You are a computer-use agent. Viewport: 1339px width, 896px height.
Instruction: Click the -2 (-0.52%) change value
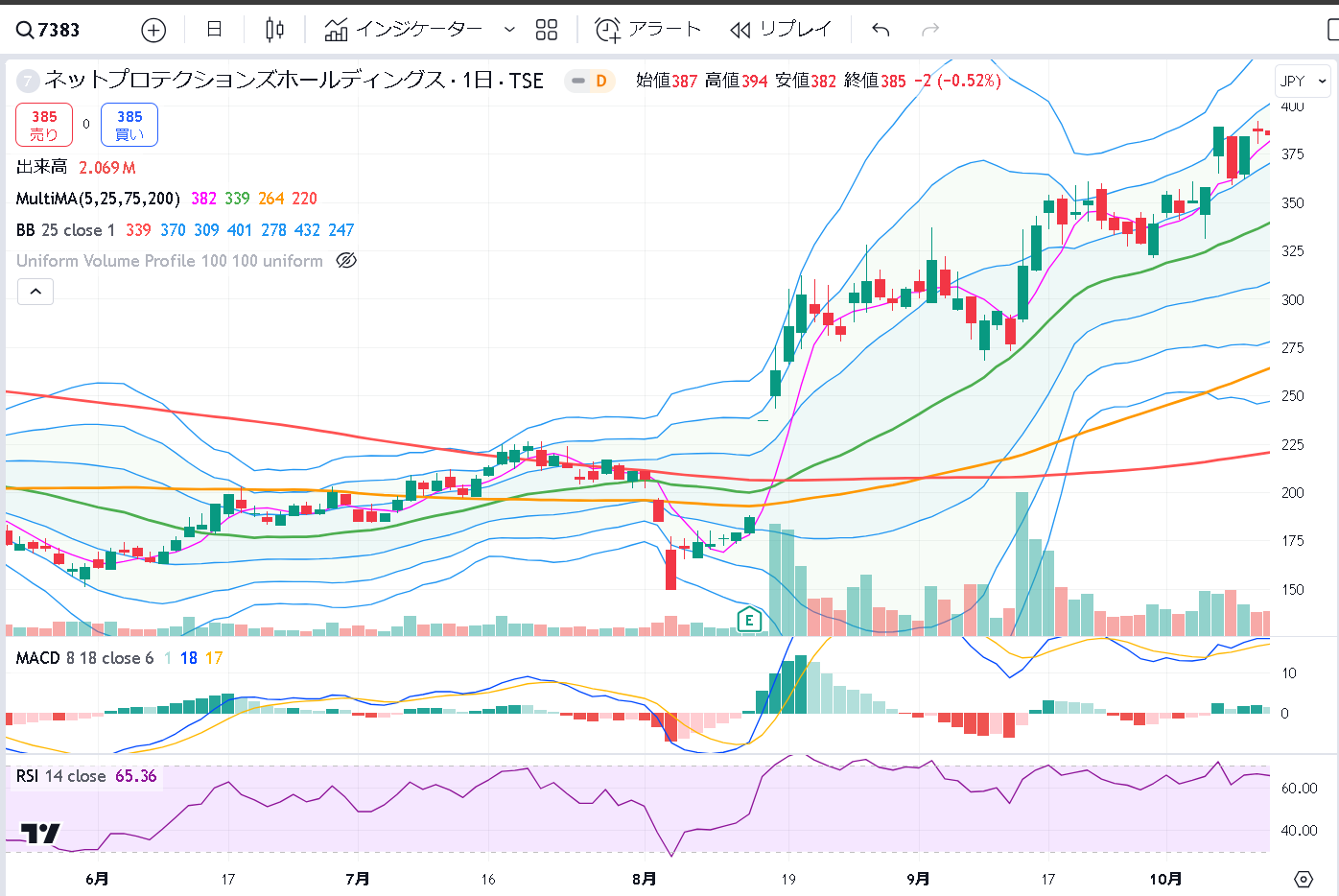957,81
